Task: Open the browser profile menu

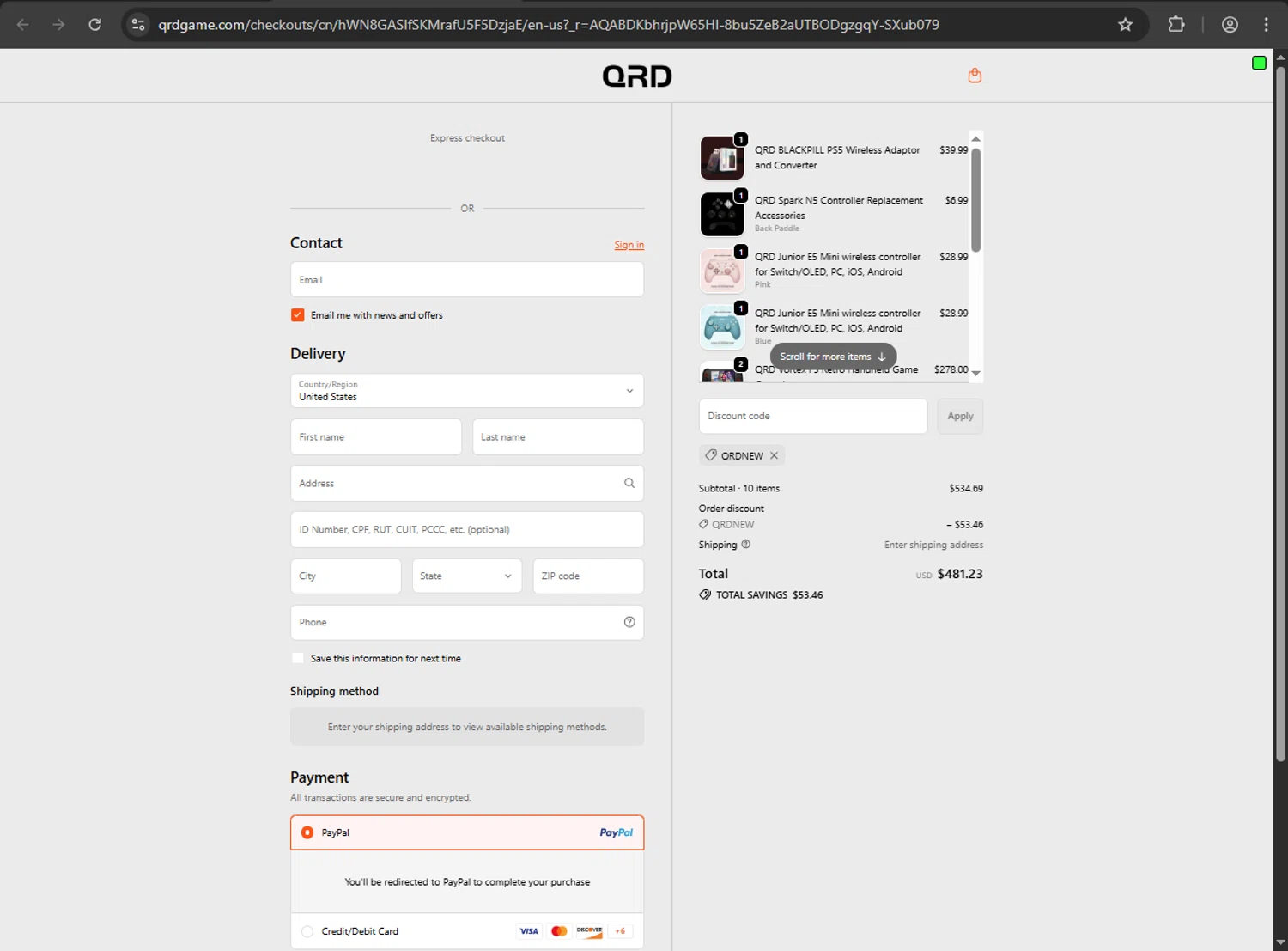Action: pos(1230,25)
